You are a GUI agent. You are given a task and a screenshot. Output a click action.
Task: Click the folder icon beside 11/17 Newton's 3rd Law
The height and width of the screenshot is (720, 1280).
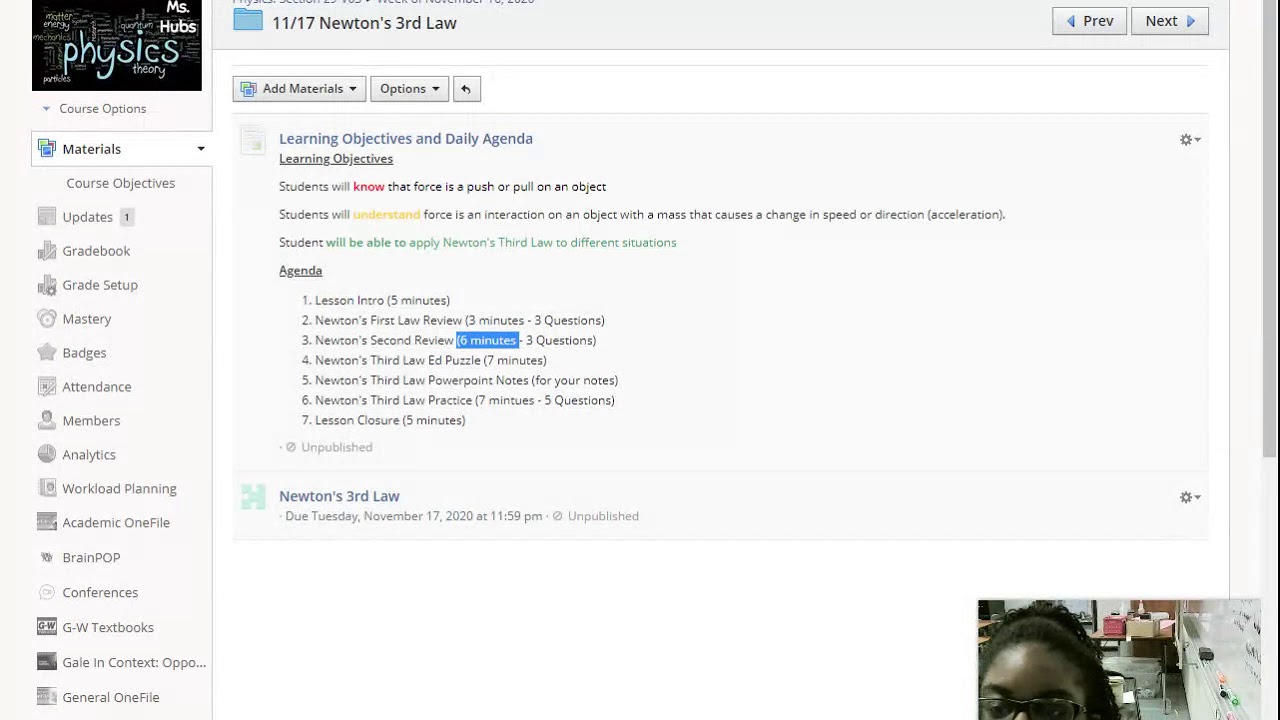click(x=248, y=20)
